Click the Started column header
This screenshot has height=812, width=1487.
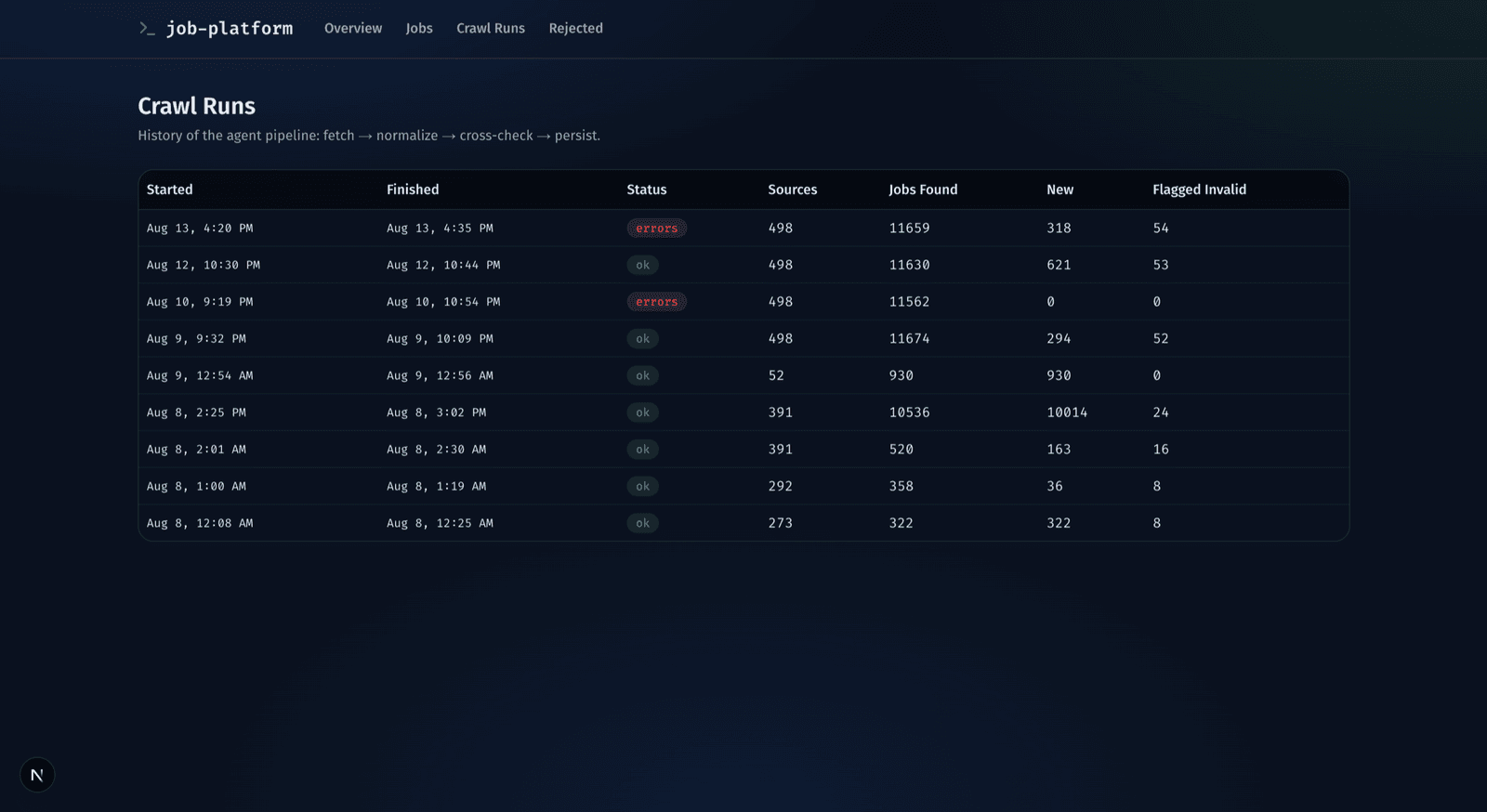[170, 190]
